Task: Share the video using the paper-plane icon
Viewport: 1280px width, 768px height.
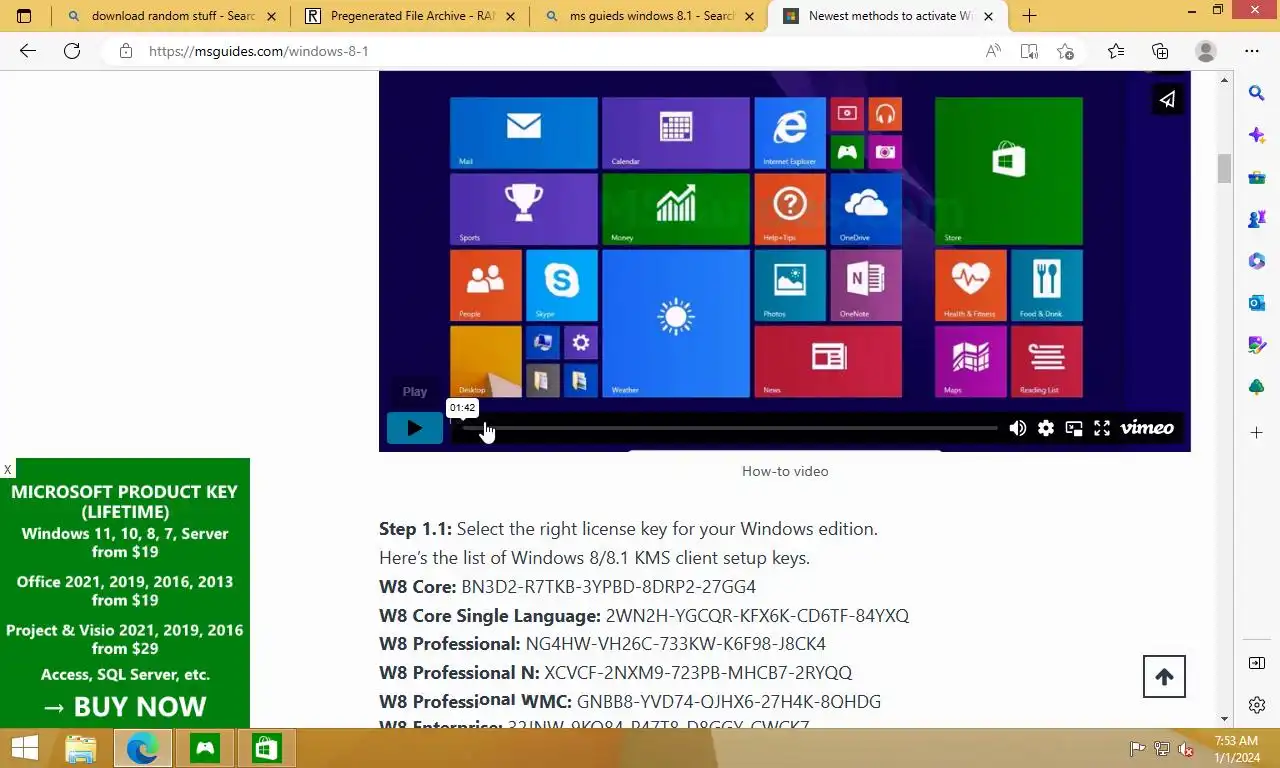Action: pos(1167,99)
